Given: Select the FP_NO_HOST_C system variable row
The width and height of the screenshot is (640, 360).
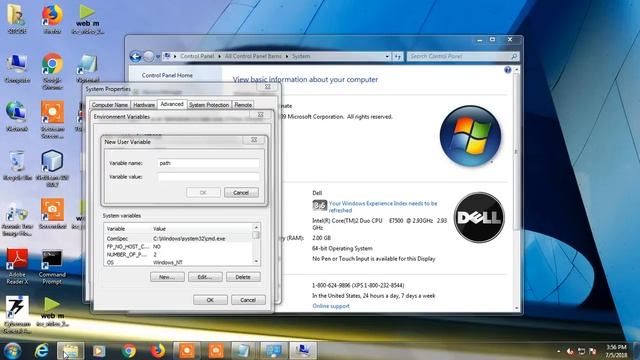Looking at the screenshot, I should tap(178, 247).
